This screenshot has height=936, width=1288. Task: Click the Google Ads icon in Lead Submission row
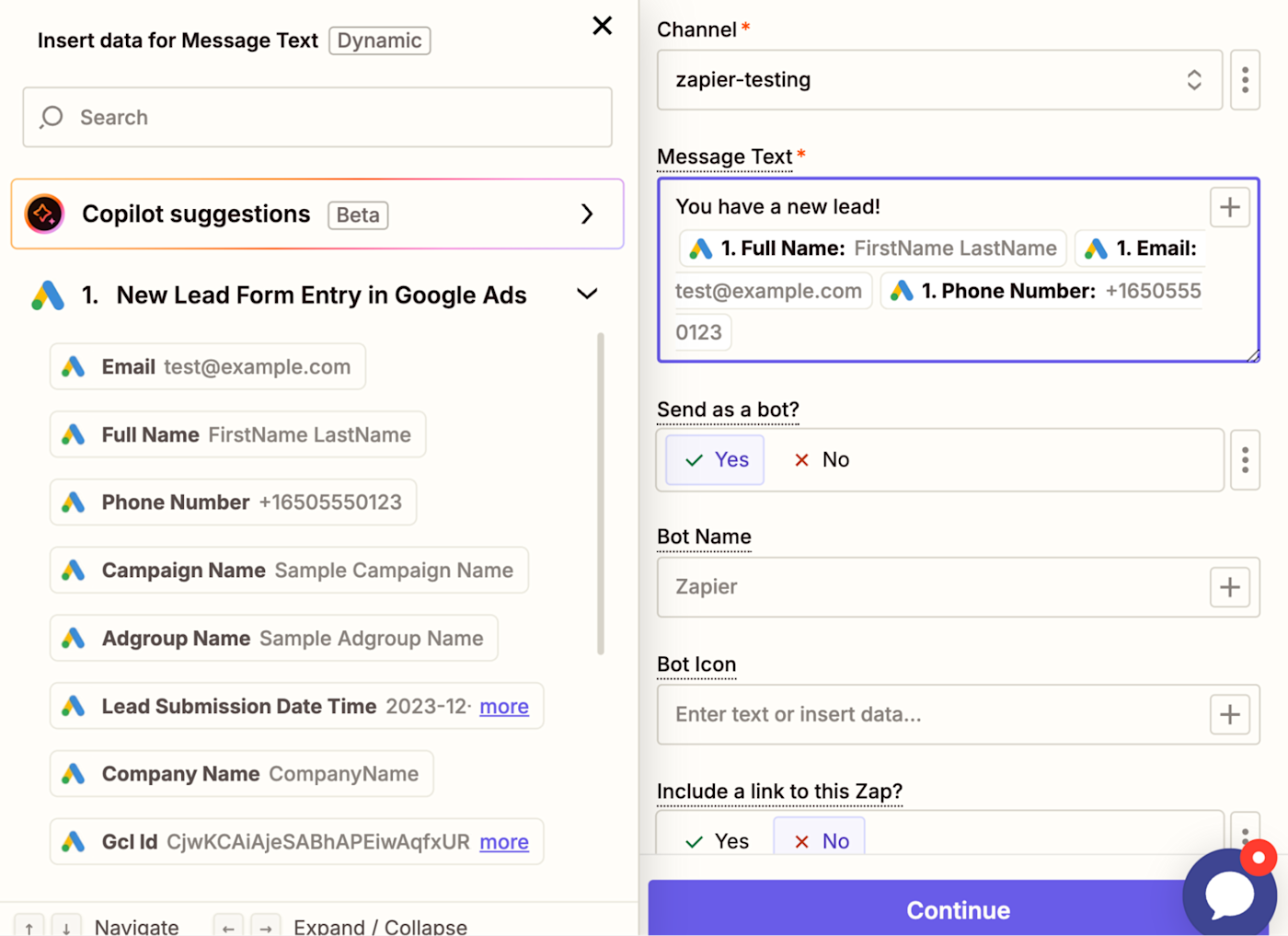point(74,706)
